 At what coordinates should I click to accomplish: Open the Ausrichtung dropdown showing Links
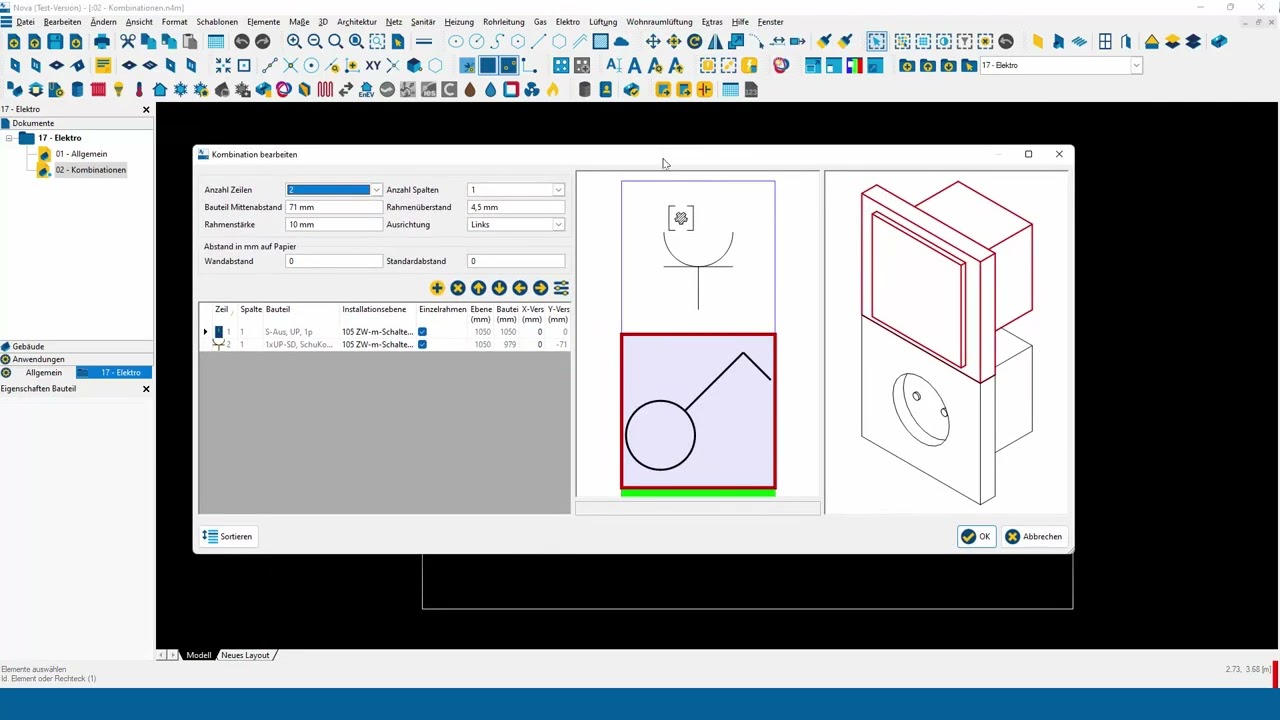pyautogui.click(x=558, y=225)
